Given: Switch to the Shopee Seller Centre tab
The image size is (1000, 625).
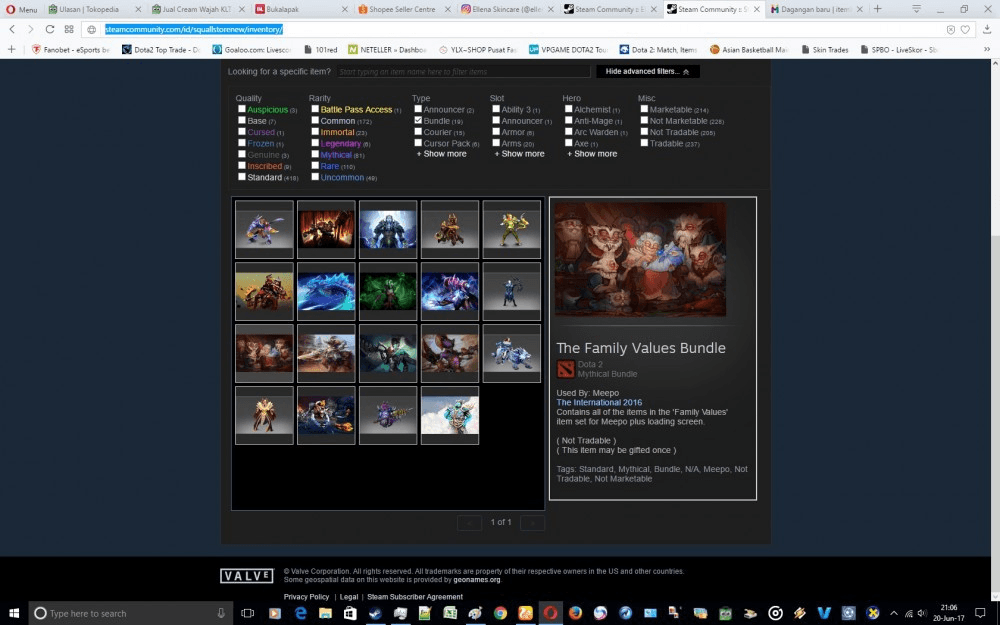Looking at the screenshot, I should (404, 9).
